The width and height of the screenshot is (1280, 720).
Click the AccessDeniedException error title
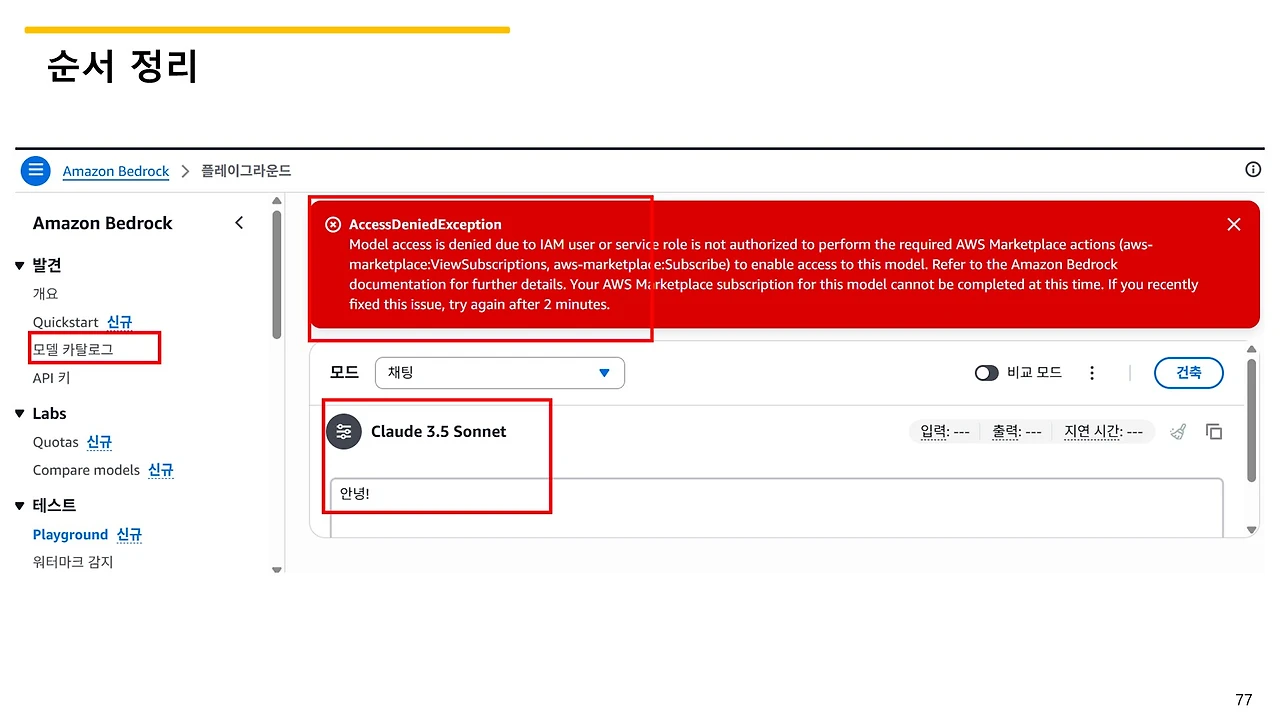click(x=425, y=224)
